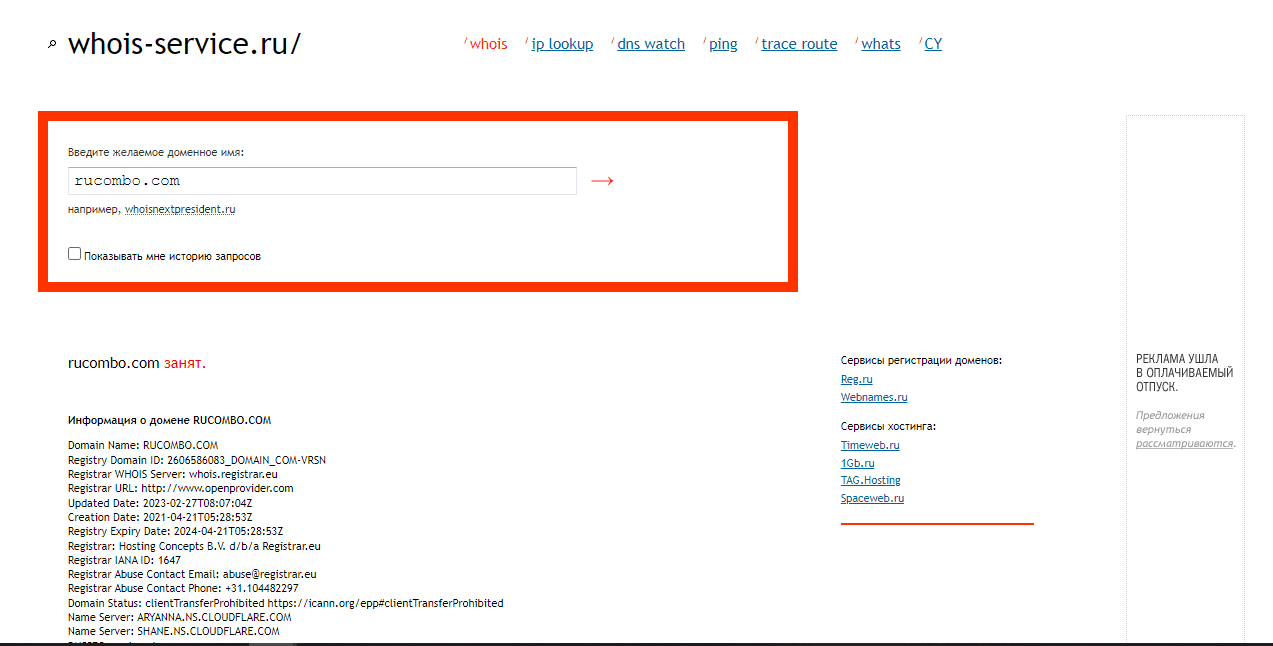1273x646 pixels.
Task: Switch to the ping tool
Action: 723,44
